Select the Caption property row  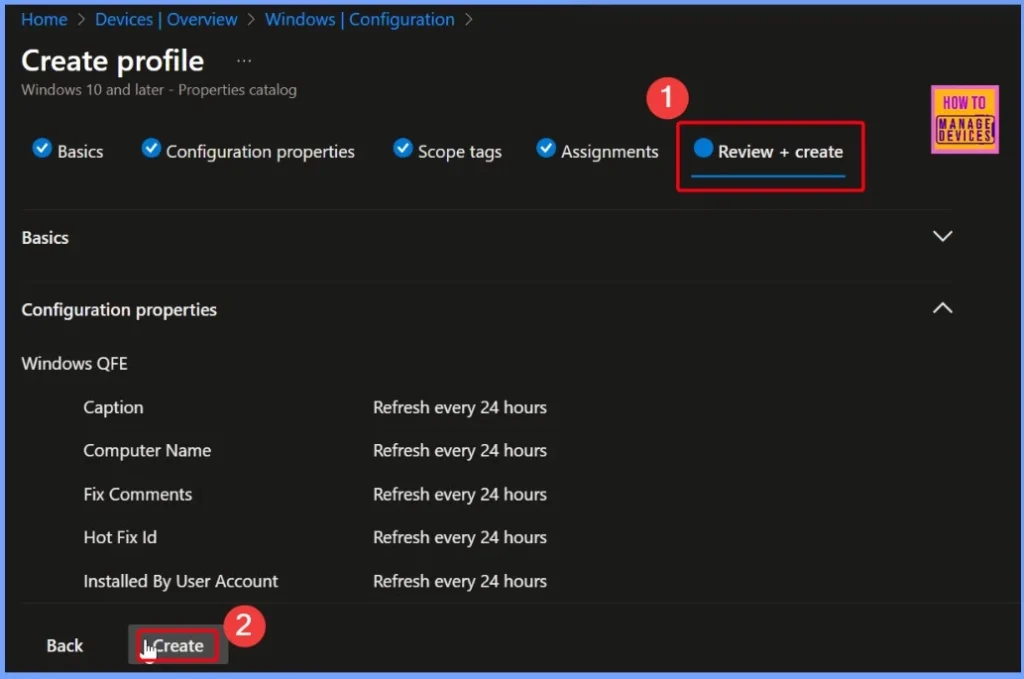pyautogui.click(x=315, y=407)
